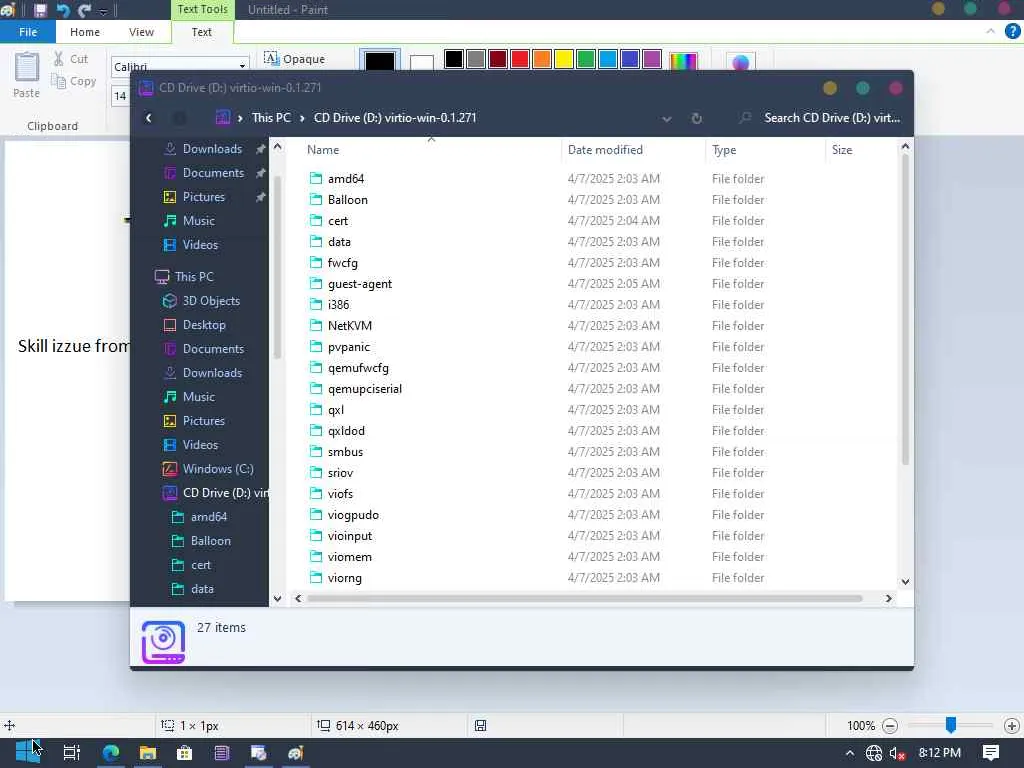Click the Search CD Drive box
The width and height of the screenshot is (1024, 768).
click(x=823, y=118)
